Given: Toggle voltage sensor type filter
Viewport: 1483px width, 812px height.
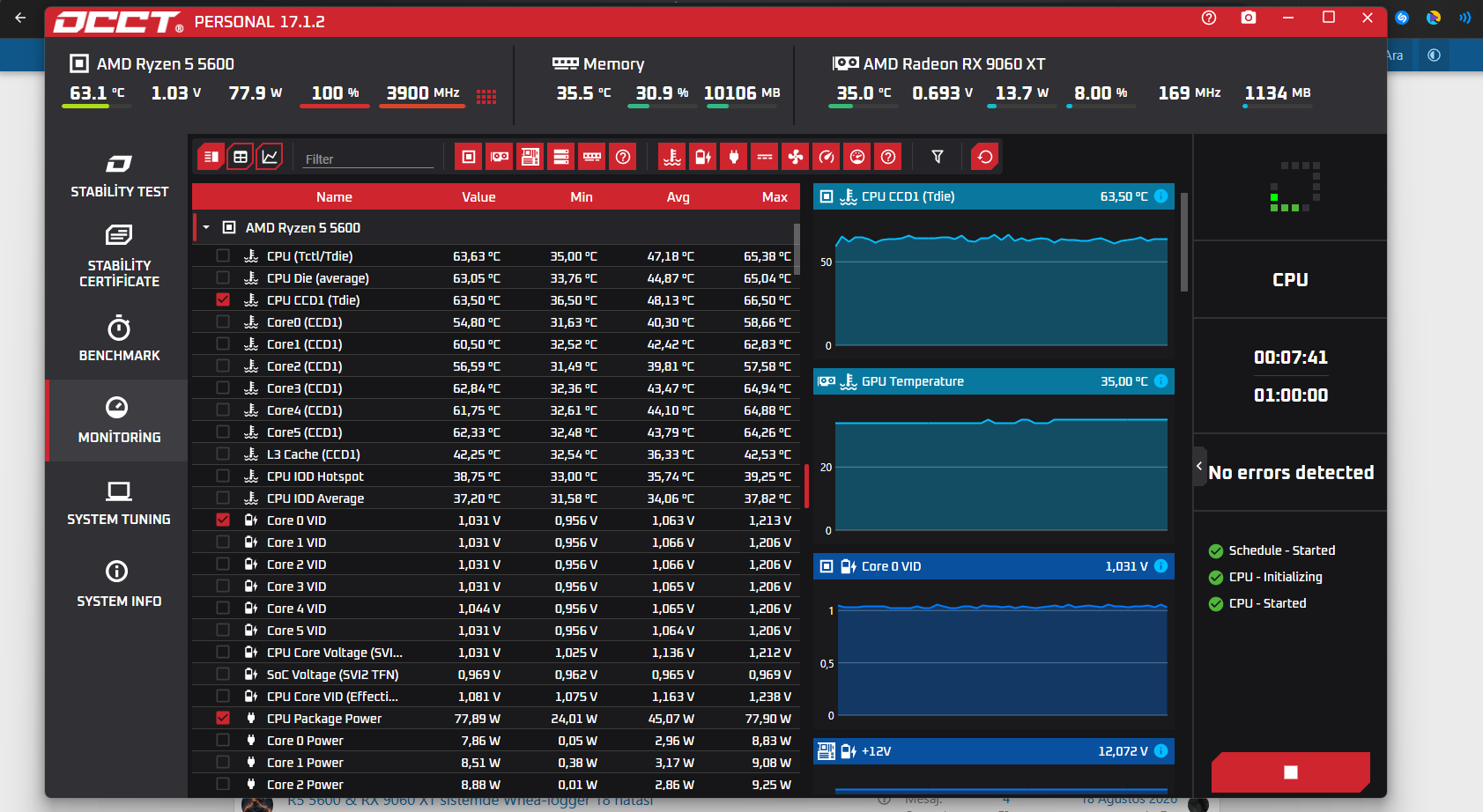Looking at the screenshot, I should [x=703, y=157].
